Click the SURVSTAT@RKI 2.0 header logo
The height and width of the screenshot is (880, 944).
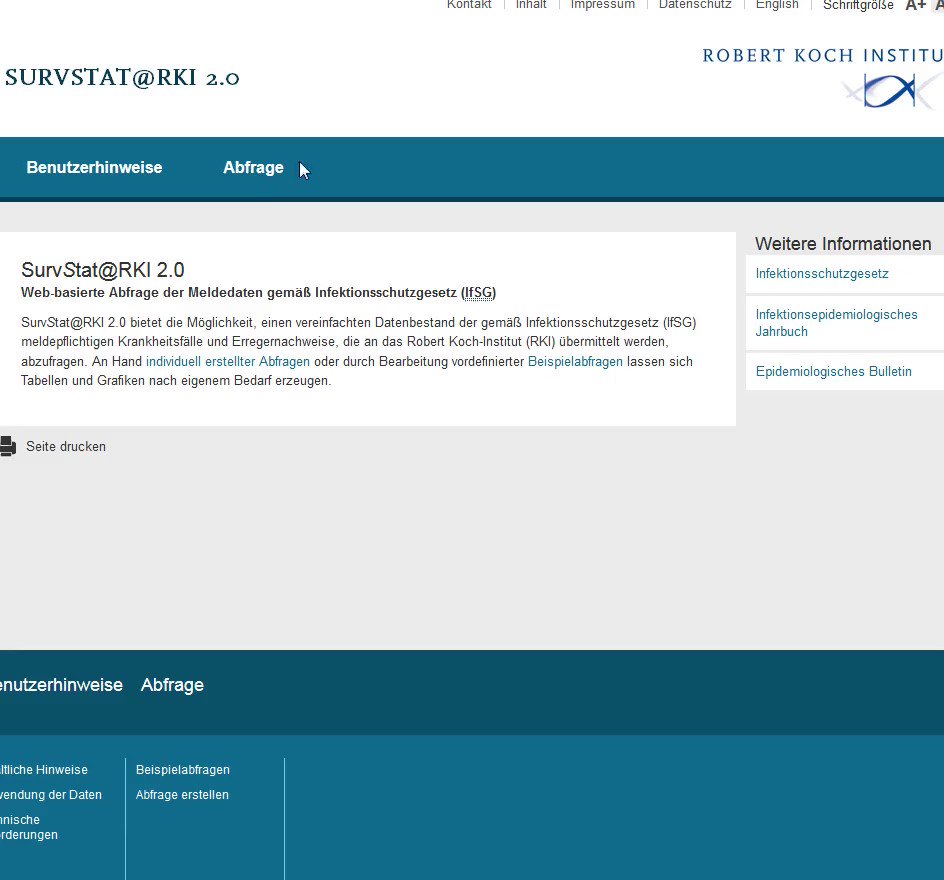tap(122, 78)
